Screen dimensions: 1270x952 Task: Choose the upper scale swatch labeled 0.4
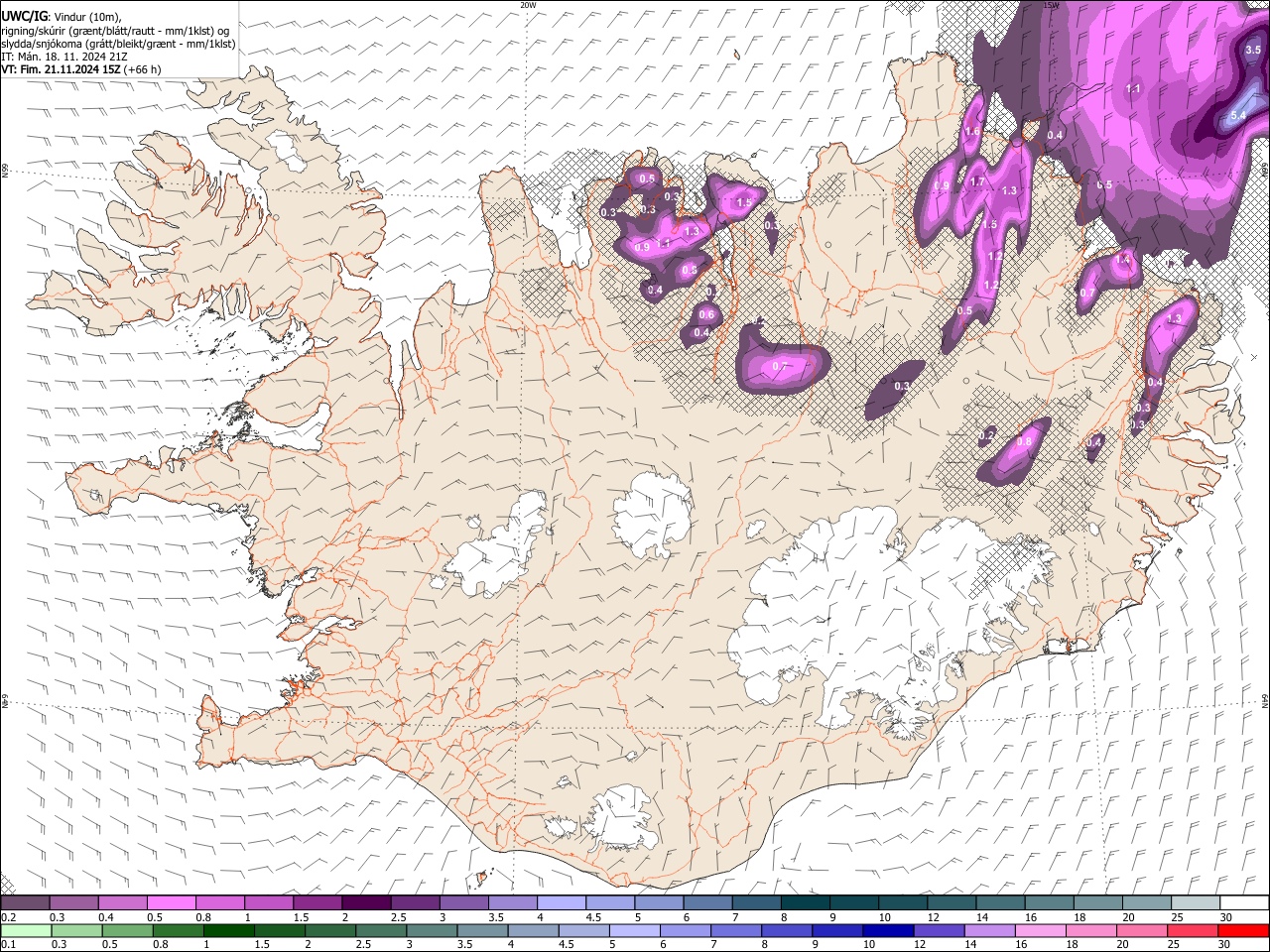pyautogui.click(x=122, y=902)
